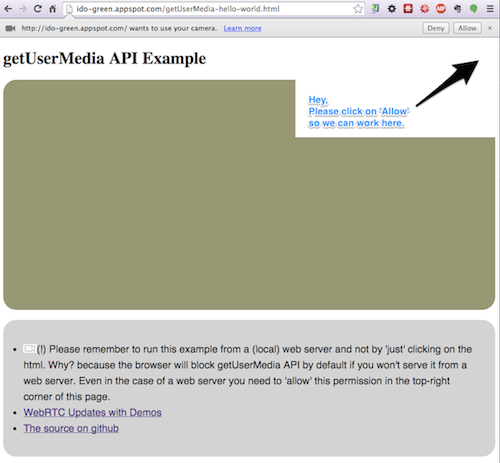Bookmark this page with the star icon

pos(358,9)
